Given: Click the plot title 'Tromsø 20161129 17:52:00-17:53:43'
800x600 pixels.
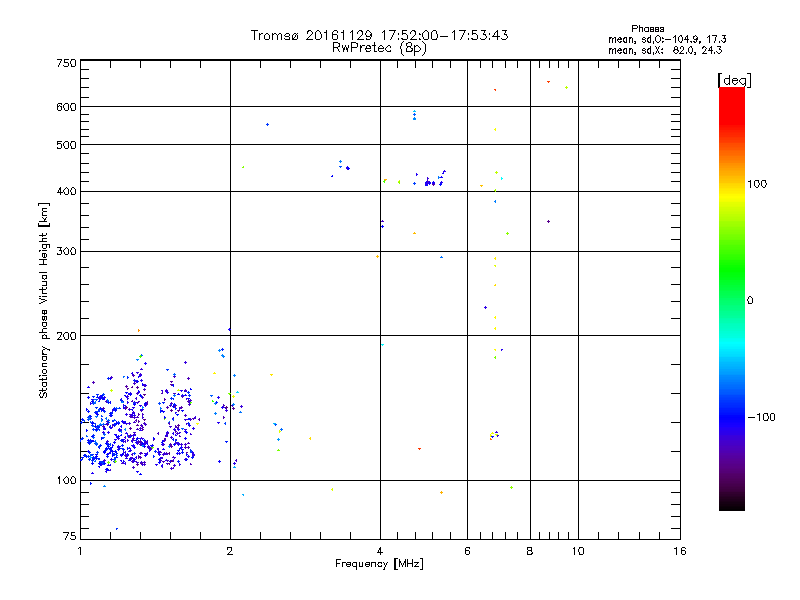Looking at the screenshot, I should [x=379, y=35].
